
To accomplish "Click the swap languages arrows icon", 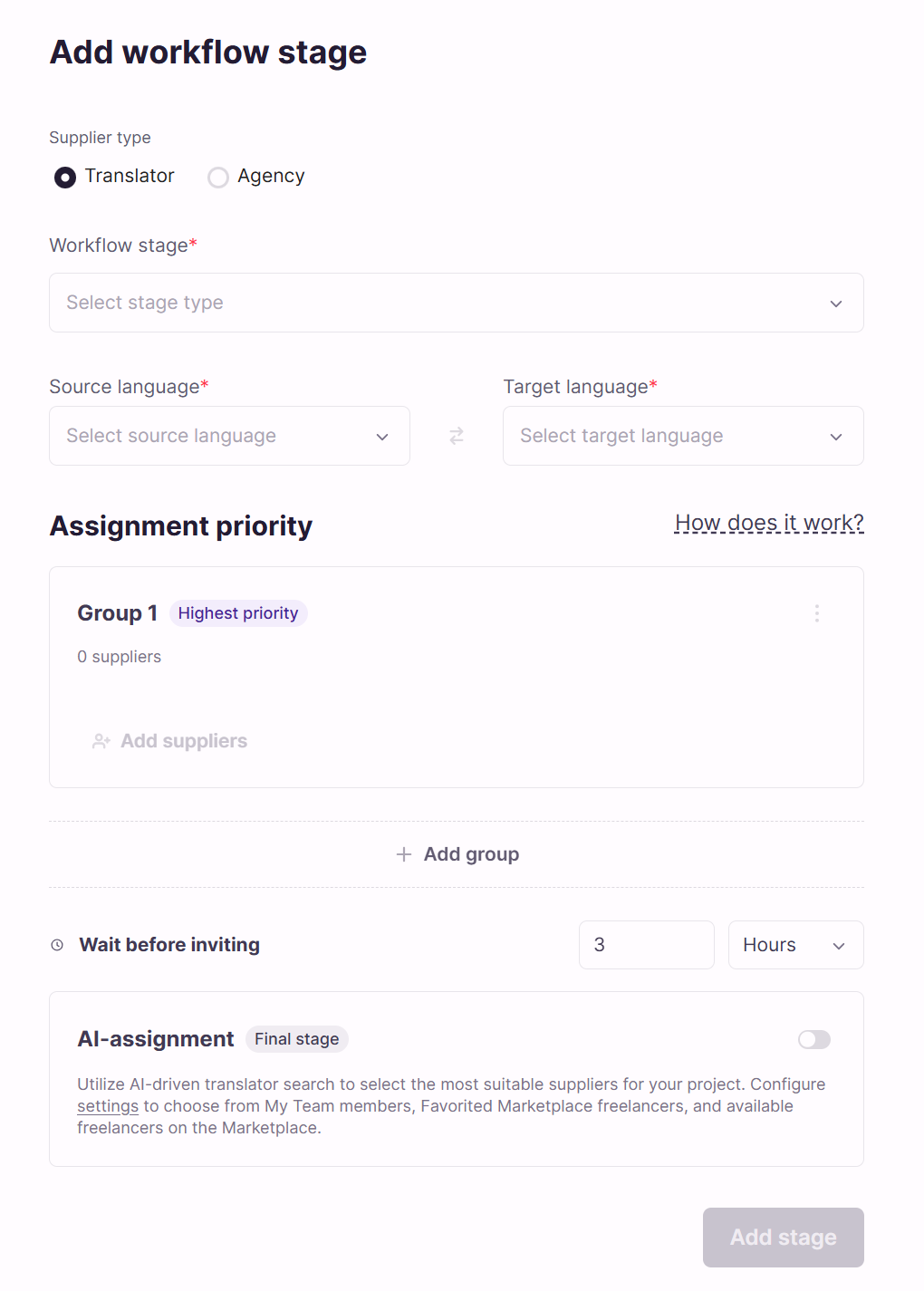I will tap(457, 436).
